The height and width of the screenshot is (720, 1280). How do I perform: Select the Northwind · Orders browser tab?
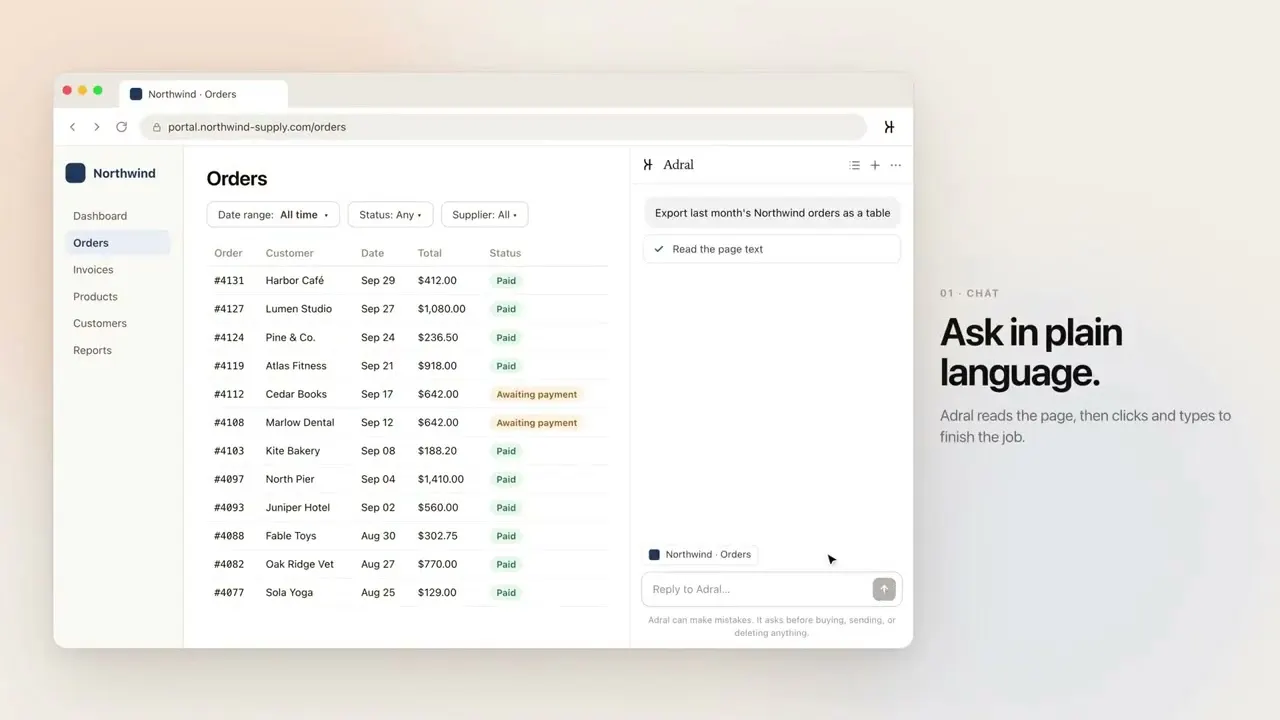(x=204, y=94)
